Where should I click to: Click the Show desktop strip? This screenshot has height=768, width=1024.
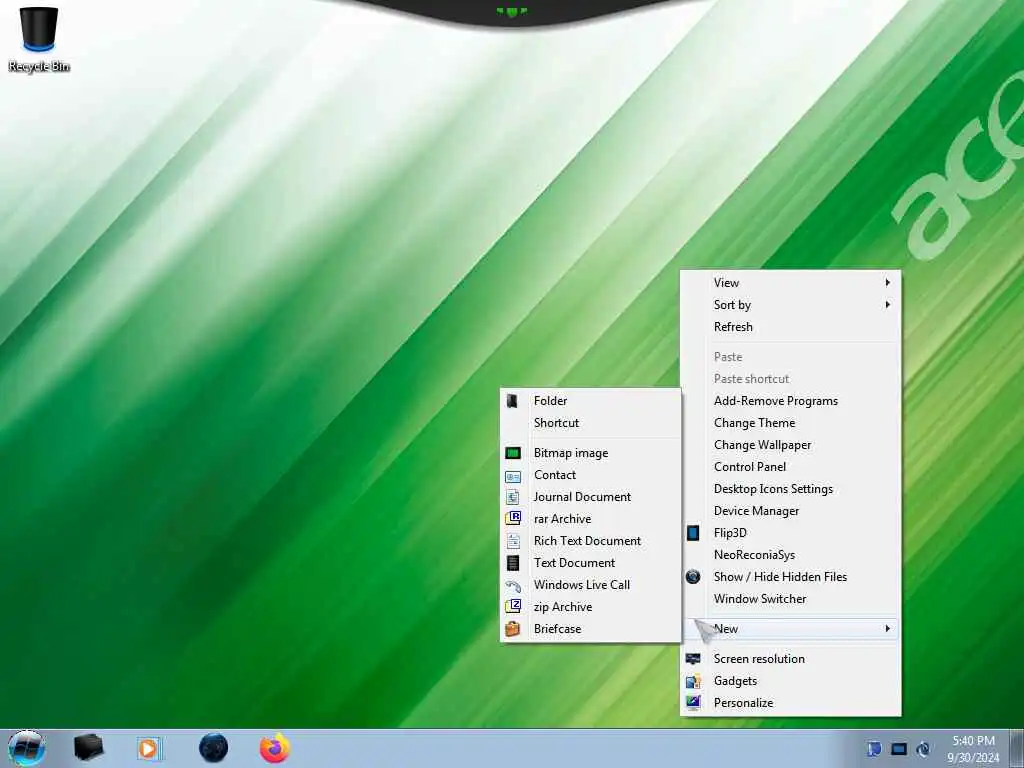(1016, 748)
